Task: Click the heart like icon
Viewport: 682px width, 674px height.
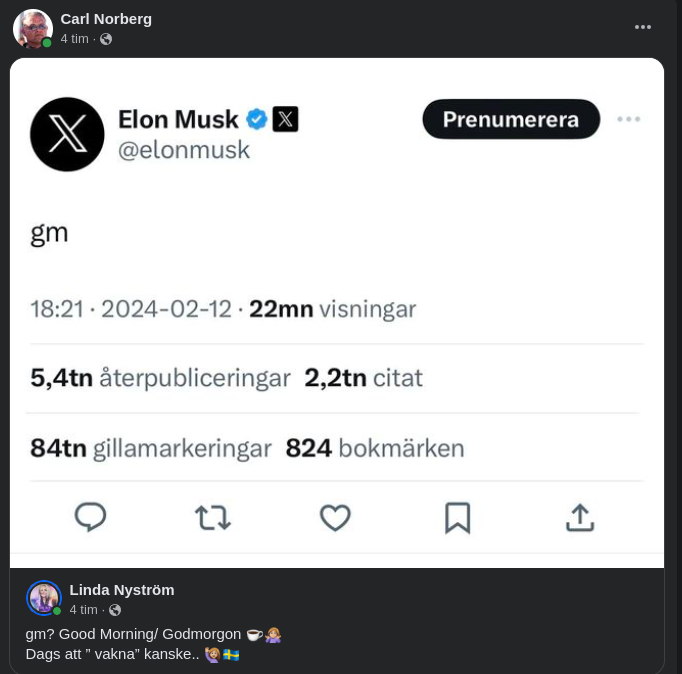Action: coord(335,517)
